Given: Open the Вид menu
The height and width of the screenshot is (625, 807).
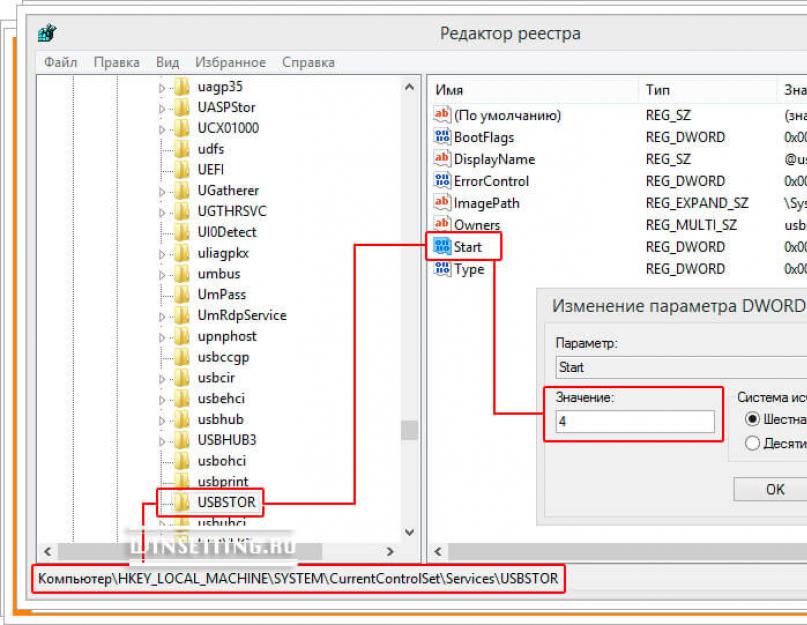Looking at the screenshot, I should coord(167,62).
